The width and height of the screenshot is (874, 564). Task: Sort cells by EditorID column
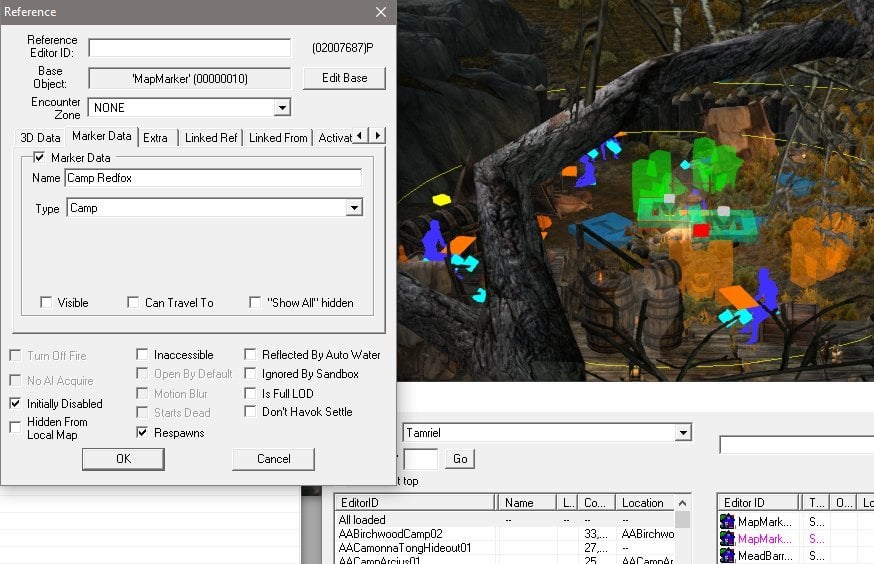point(415,503)
